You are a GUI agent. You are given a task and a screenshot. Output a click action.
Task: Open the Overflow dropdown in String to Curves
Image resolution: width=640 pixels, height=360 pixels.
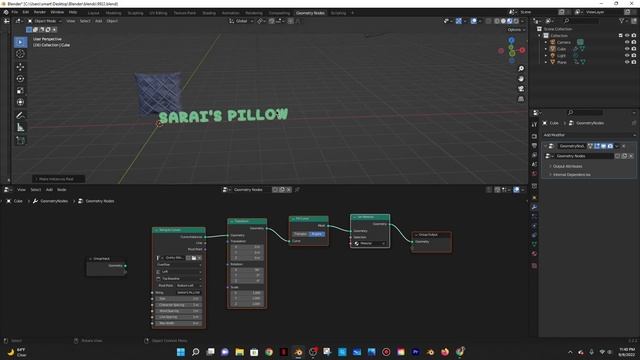(x=179, y=264)
